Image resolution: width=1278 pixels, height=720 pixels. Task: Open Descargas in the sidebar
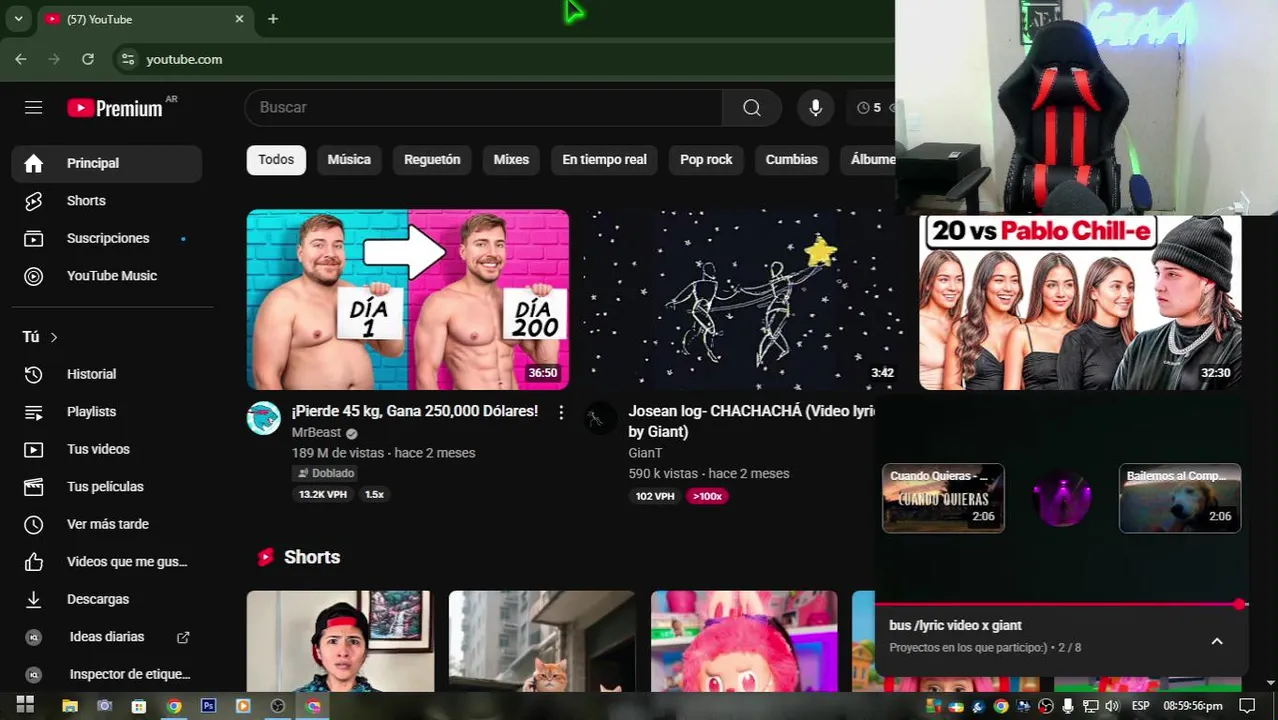pos(107,599)
